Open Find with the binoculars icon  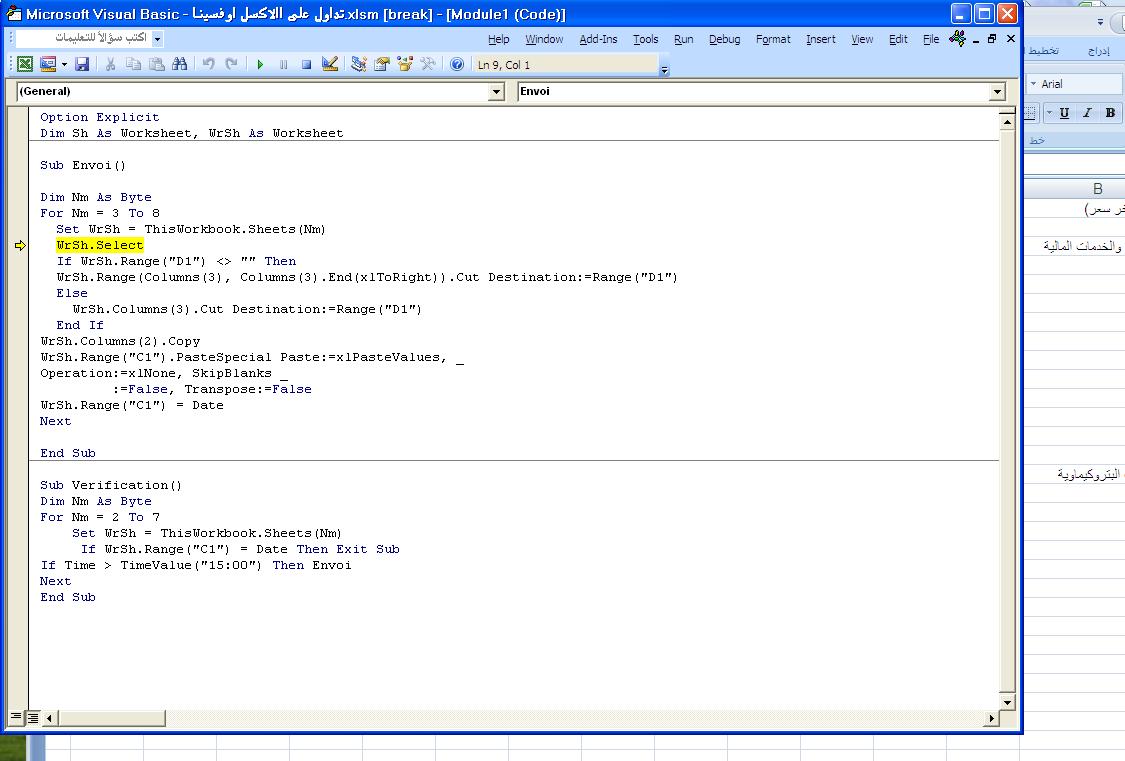click(x=179, y=65)
